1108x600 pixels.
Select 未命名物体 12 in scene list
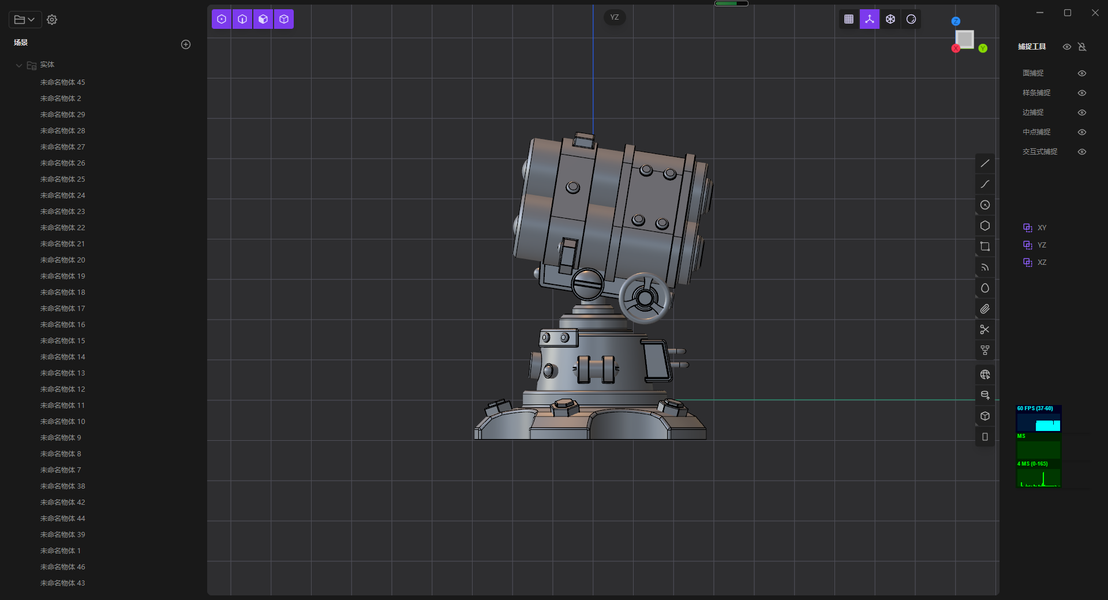pyautogui.click(x=62, y=389)
